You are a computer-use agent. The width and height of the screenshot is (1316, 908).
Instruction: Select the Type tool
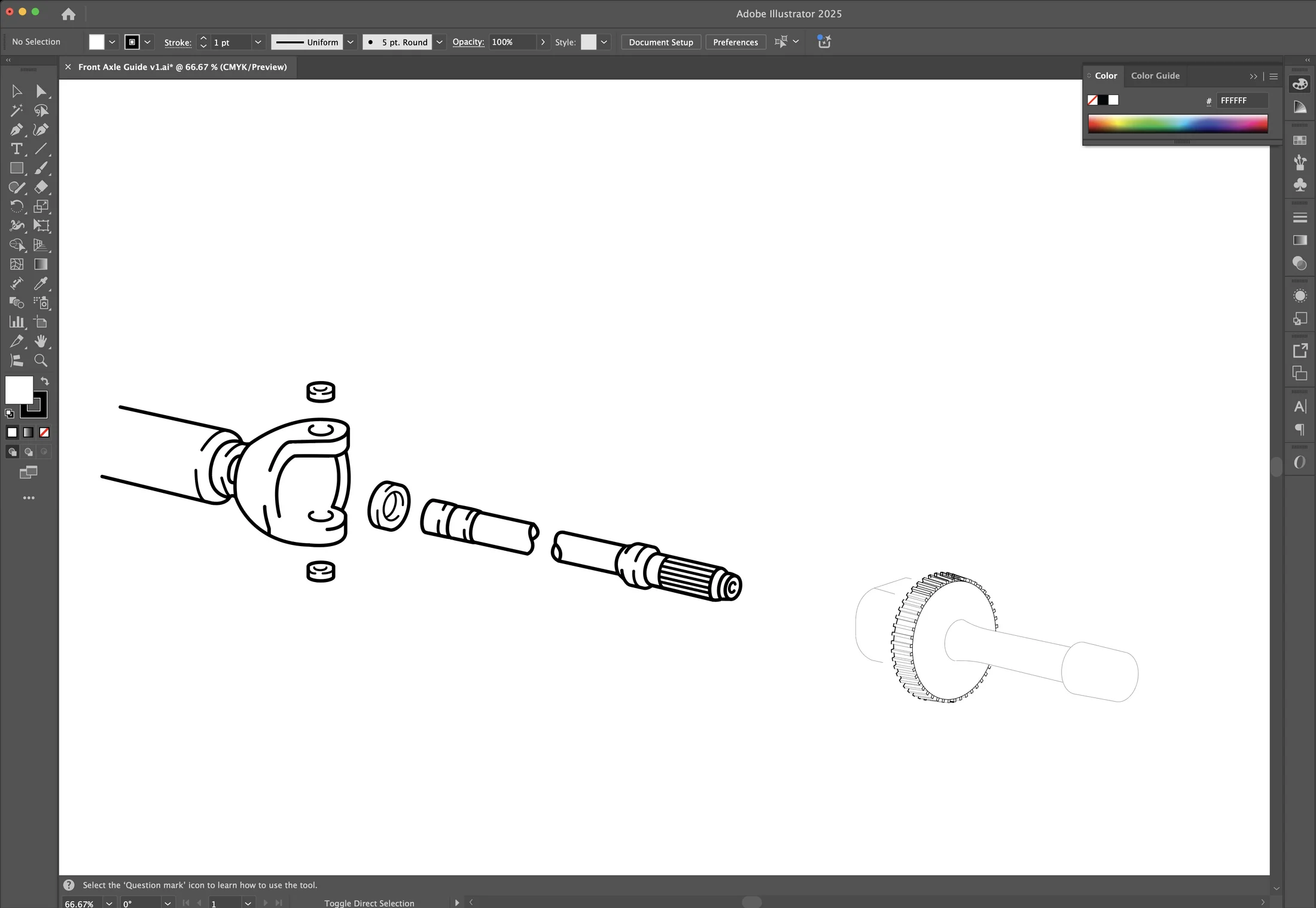point(17,149)
